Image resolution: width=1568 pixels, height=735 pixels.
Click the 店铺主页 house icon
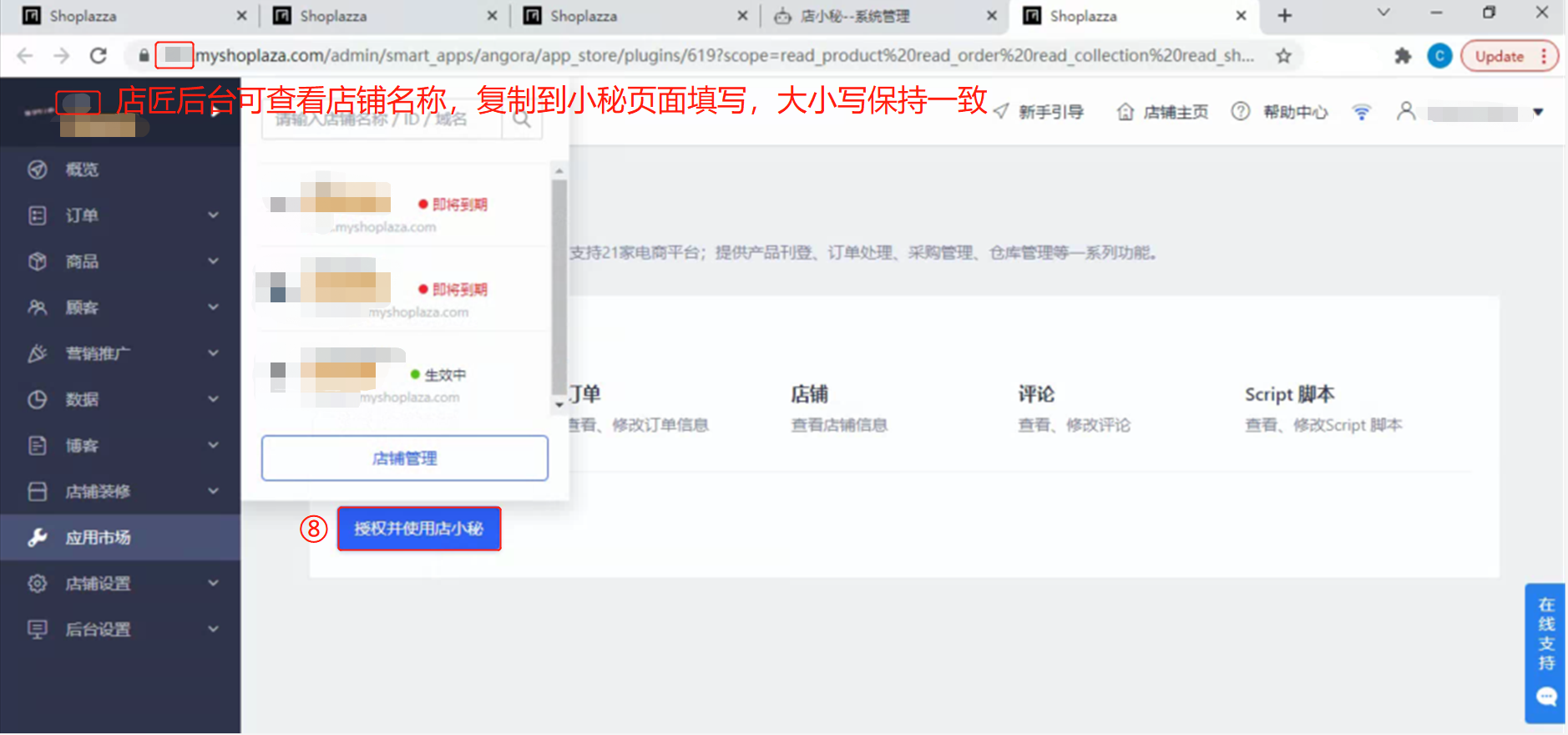pos(1125,112)
